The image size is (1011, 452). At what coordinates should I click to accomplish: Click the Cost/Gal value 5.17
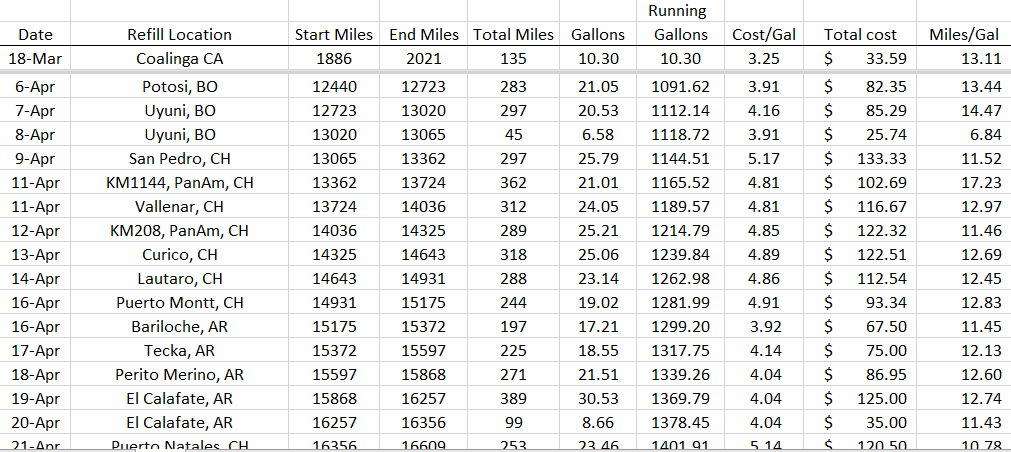[764, 159]
